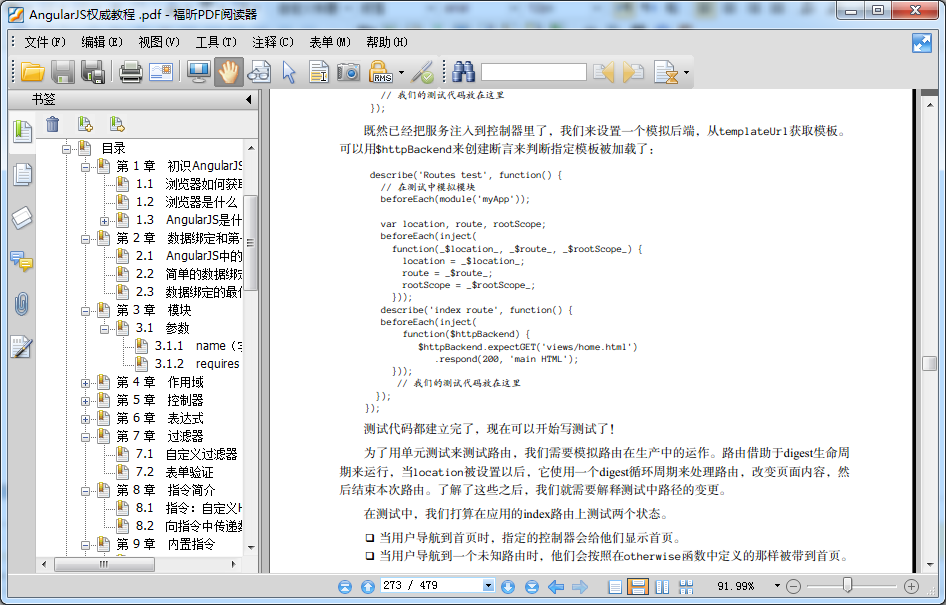Open the 编辑(E) menu

(x=102, y=42)
